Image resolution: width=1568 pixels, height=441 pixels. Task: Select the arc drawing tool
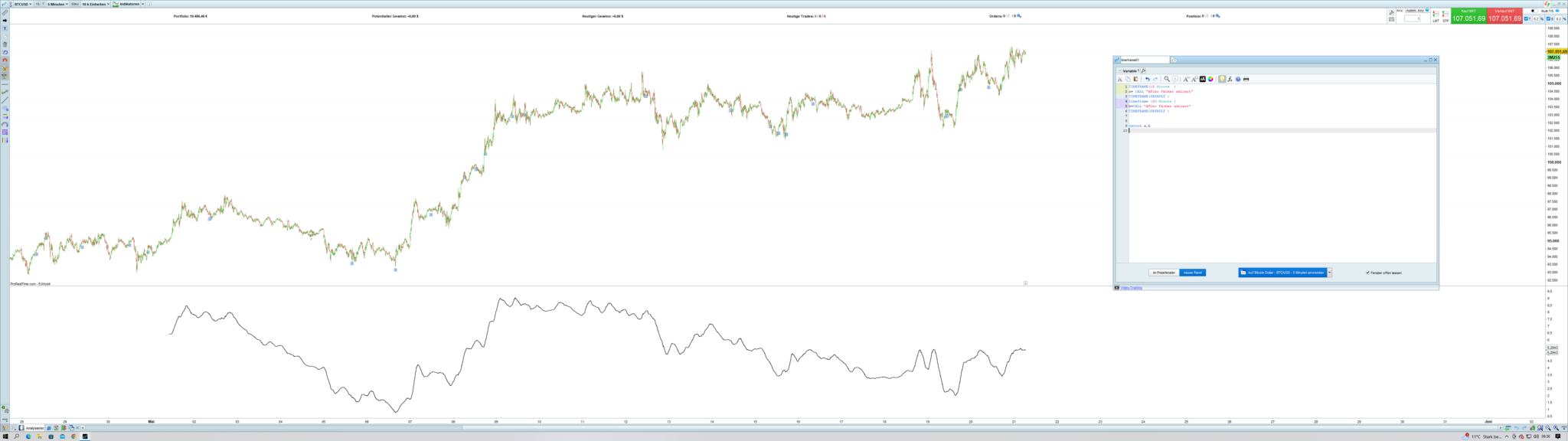5,124
